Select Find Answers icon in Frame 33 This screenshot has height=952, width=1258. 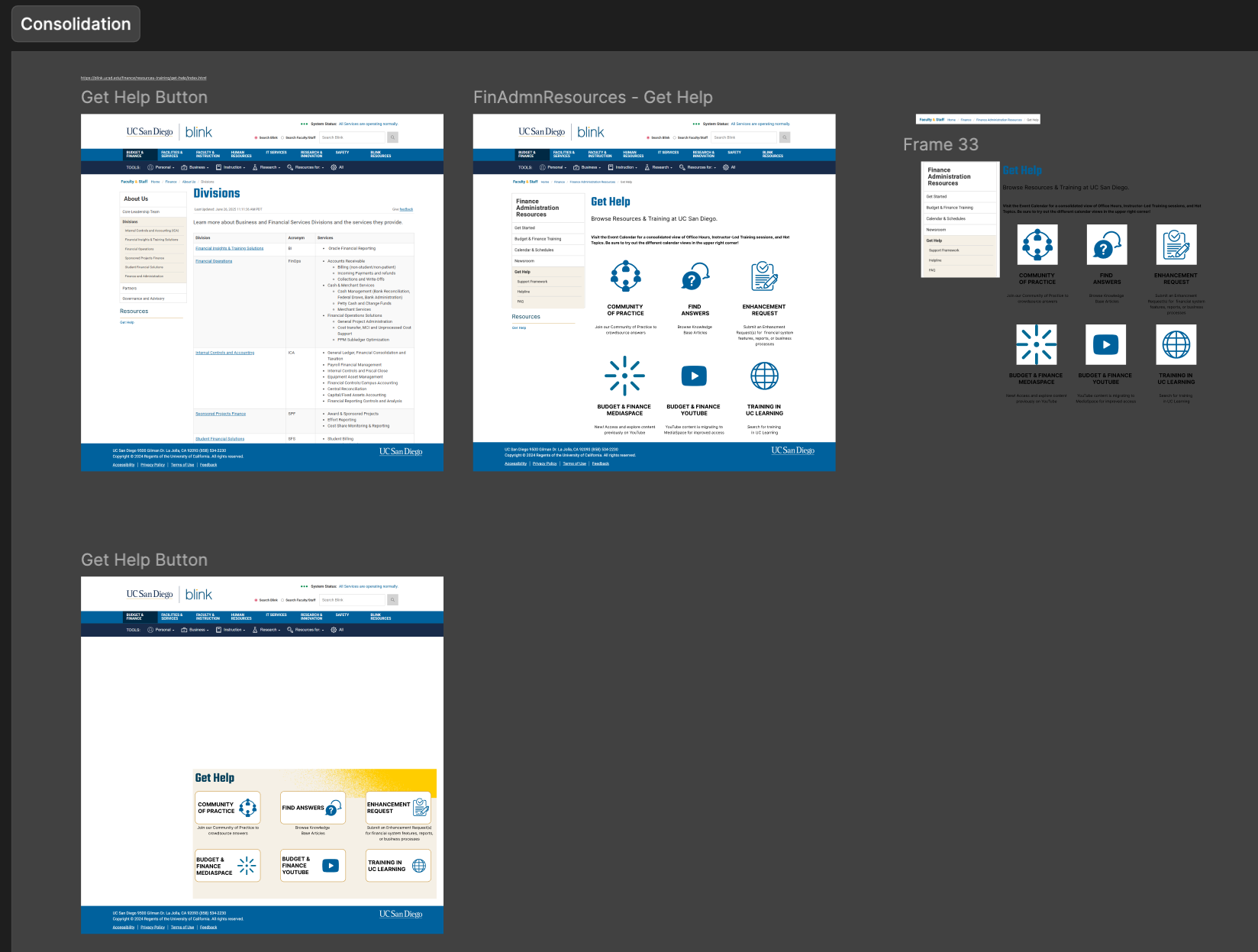1107,245
